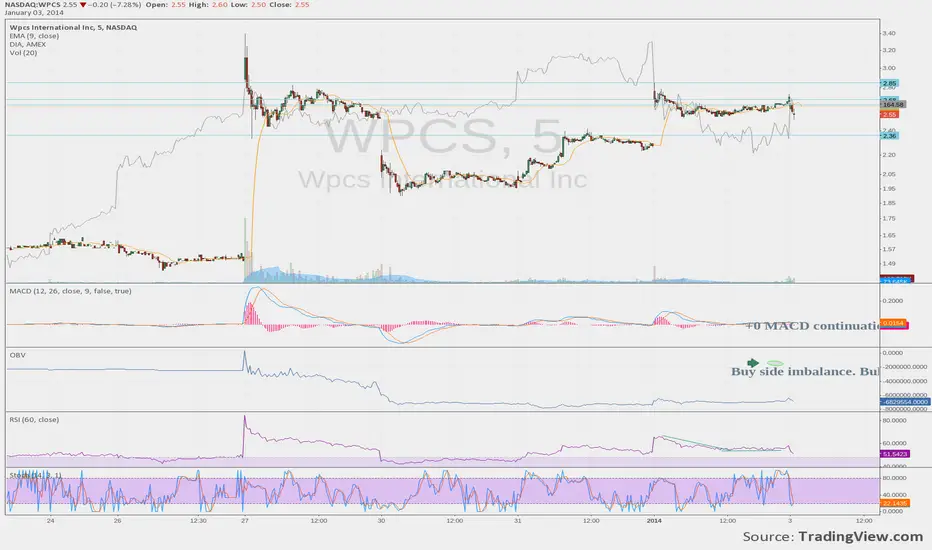
Task: Click the 31 date label on time axis
Action: pos(518,520)
